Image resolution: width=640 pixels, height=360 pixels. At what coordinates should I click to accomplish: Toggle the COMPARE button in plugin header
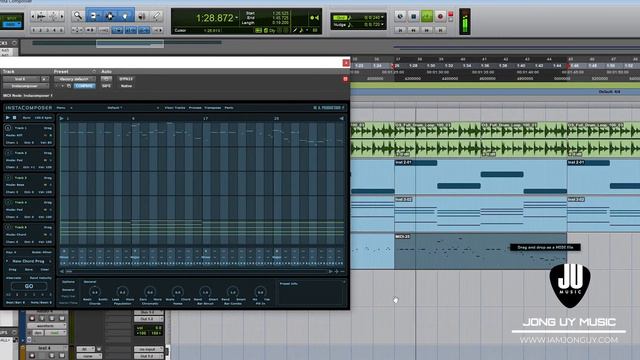coord(84,86)
